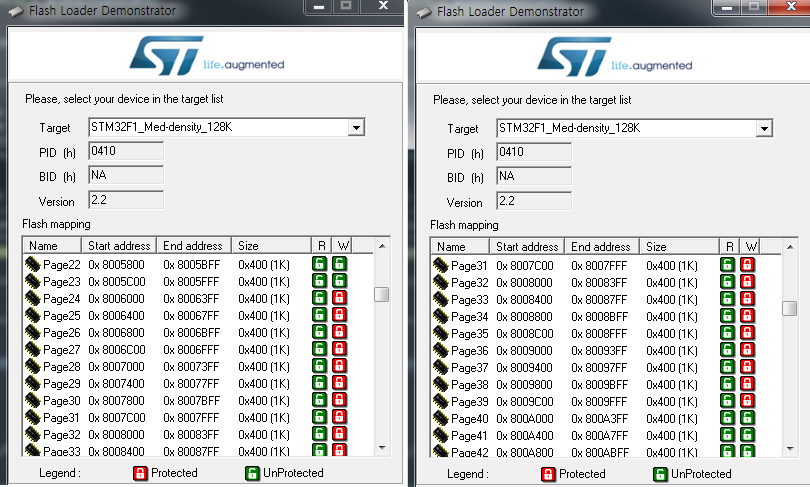Click PID field in right window

[x=534, y=152]
